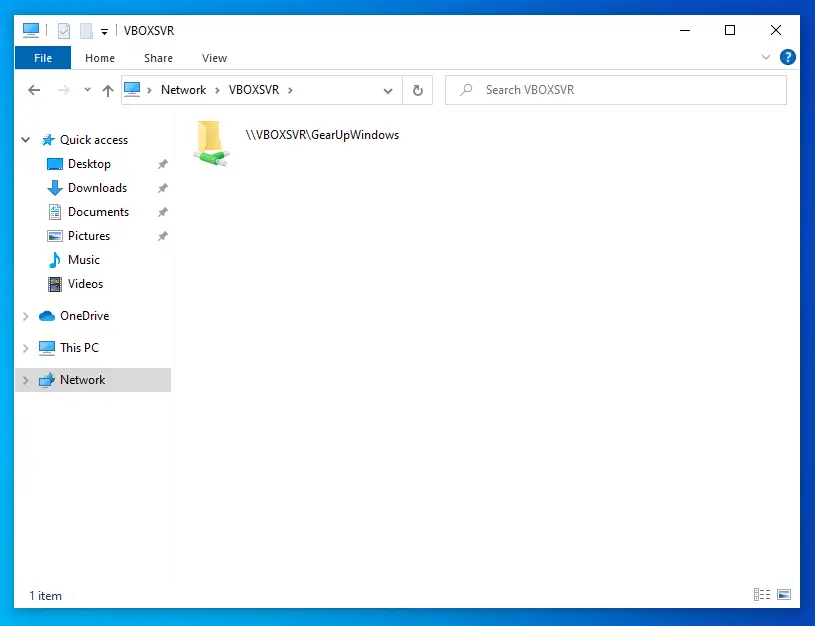815x626 pixels.
Task: Collapse the Quick access tree node
Action: [25, 140]
